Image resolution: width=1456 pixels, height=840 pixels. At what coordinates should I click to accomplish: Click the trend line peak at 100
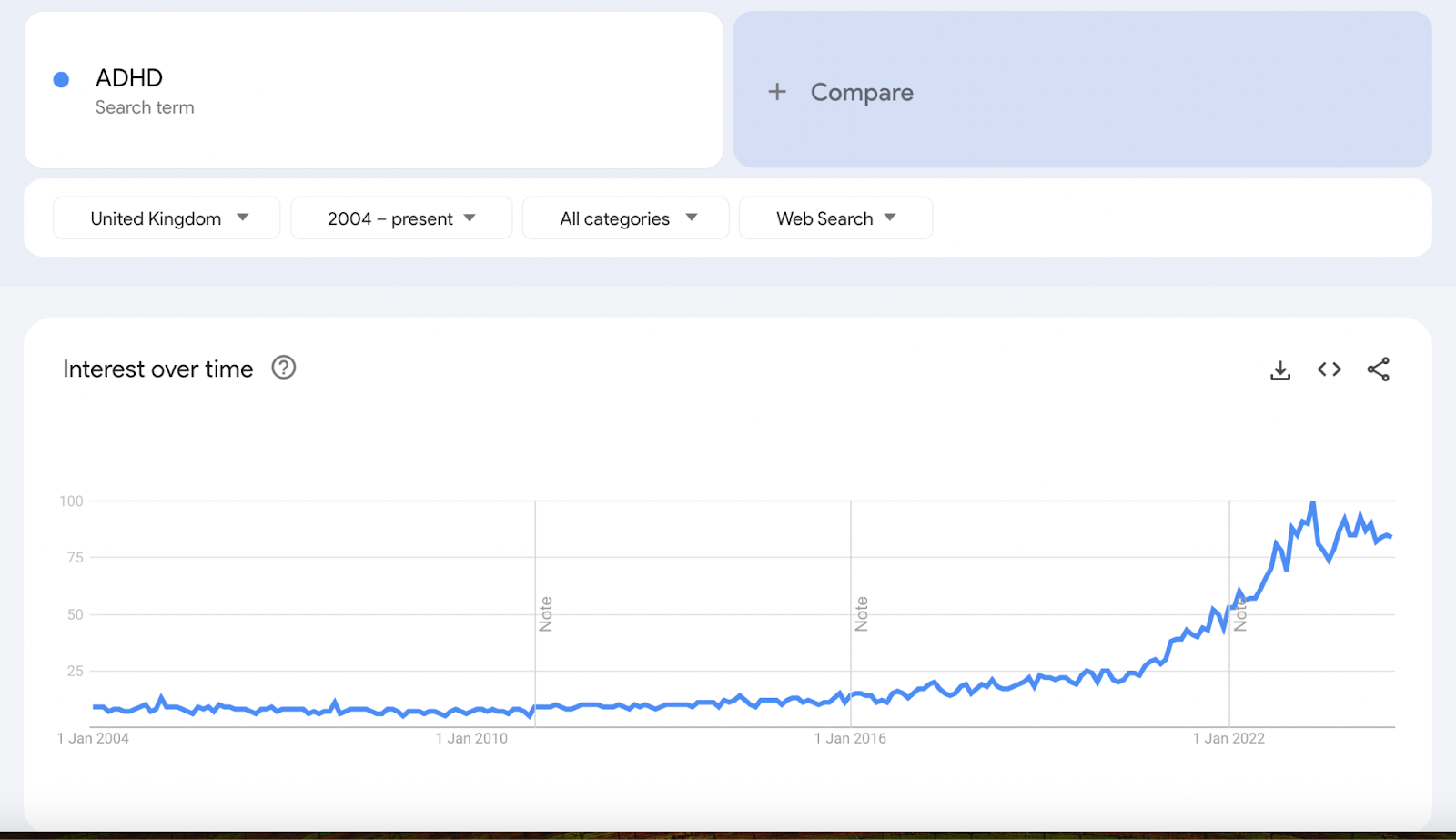point(1312,501)
